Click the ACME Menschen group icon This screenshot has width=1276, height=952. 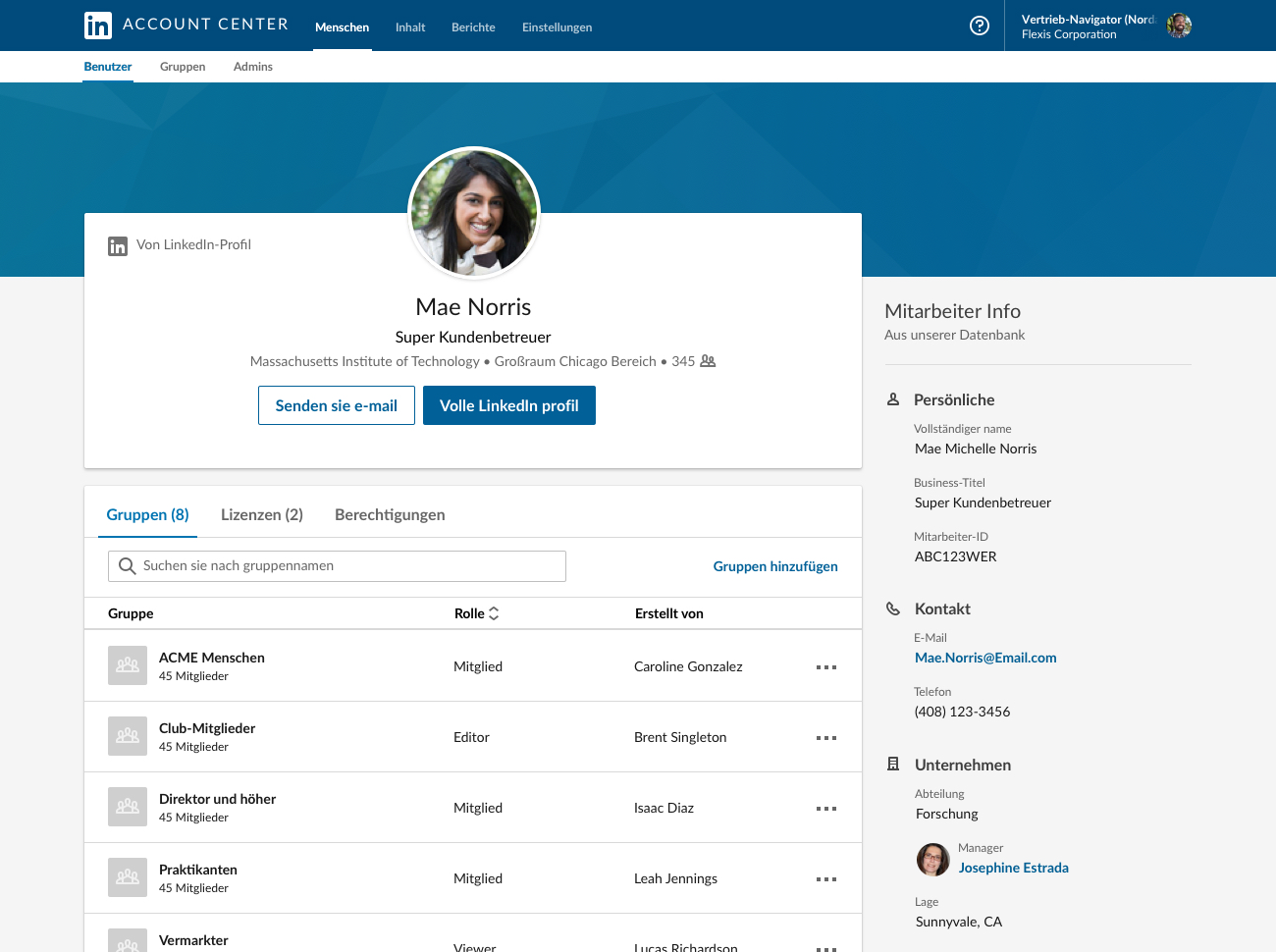pyautogui.click(x=128, y=665)
